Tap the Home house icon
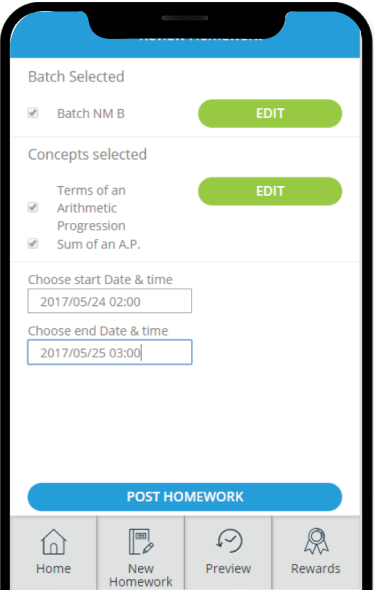This screenshot has height=590, width=374. (53, 542)
